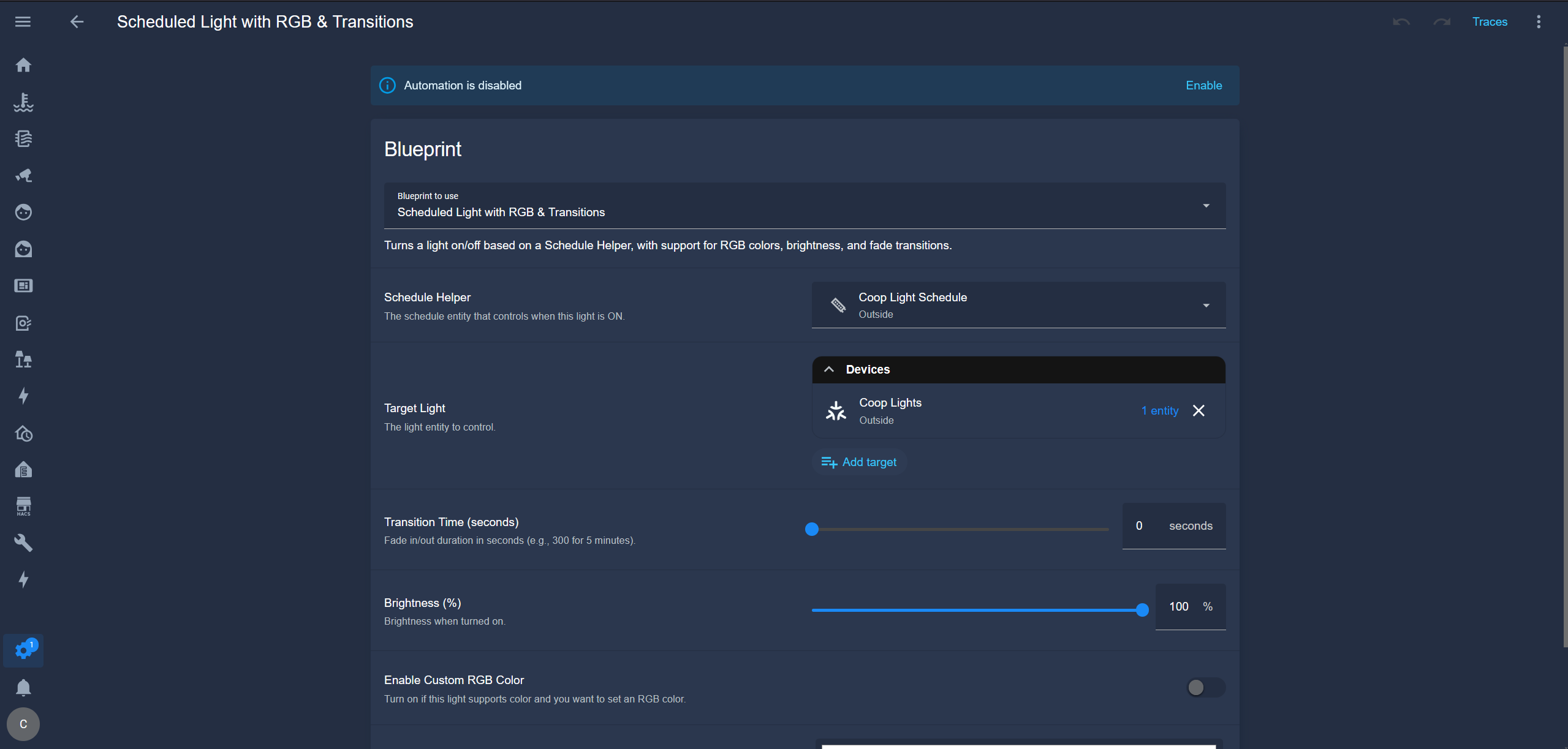Click the 1 entity link
Viewport: 1568px width, 749px height.
click(1159, 411)
